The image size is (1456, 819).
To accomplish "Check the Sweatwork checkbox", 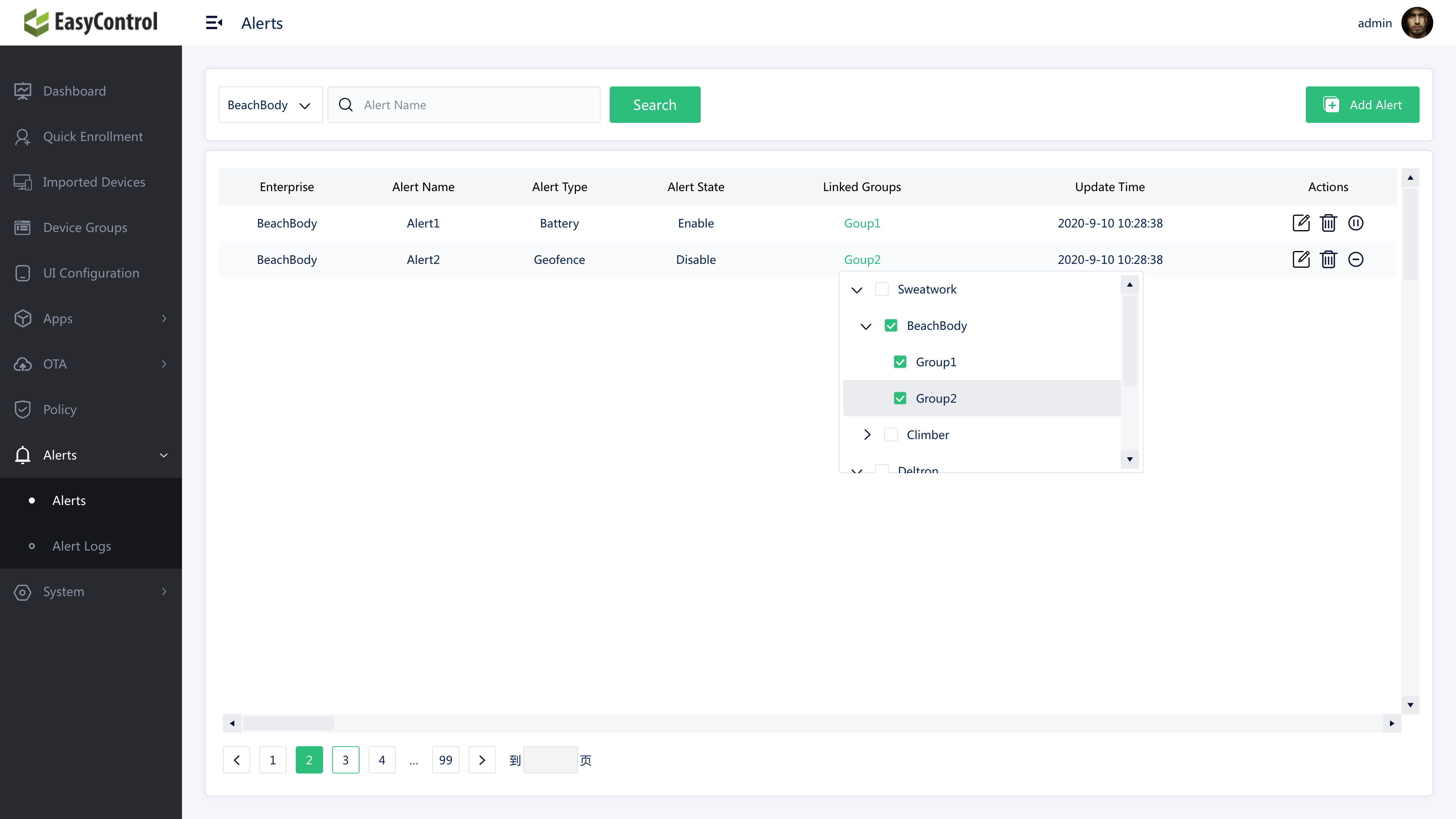I will [x=882, y=289].
